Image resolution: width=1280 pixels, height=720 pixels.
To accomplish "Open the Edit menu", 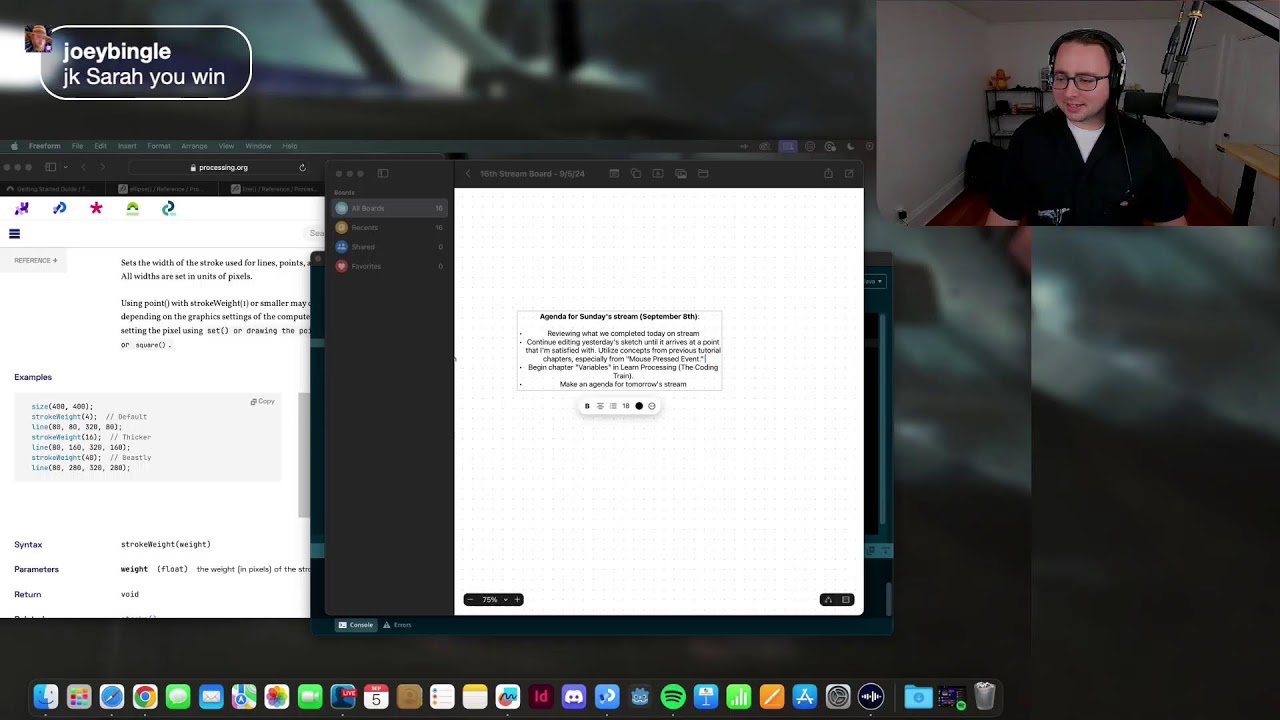I will [x=100, y=146].
